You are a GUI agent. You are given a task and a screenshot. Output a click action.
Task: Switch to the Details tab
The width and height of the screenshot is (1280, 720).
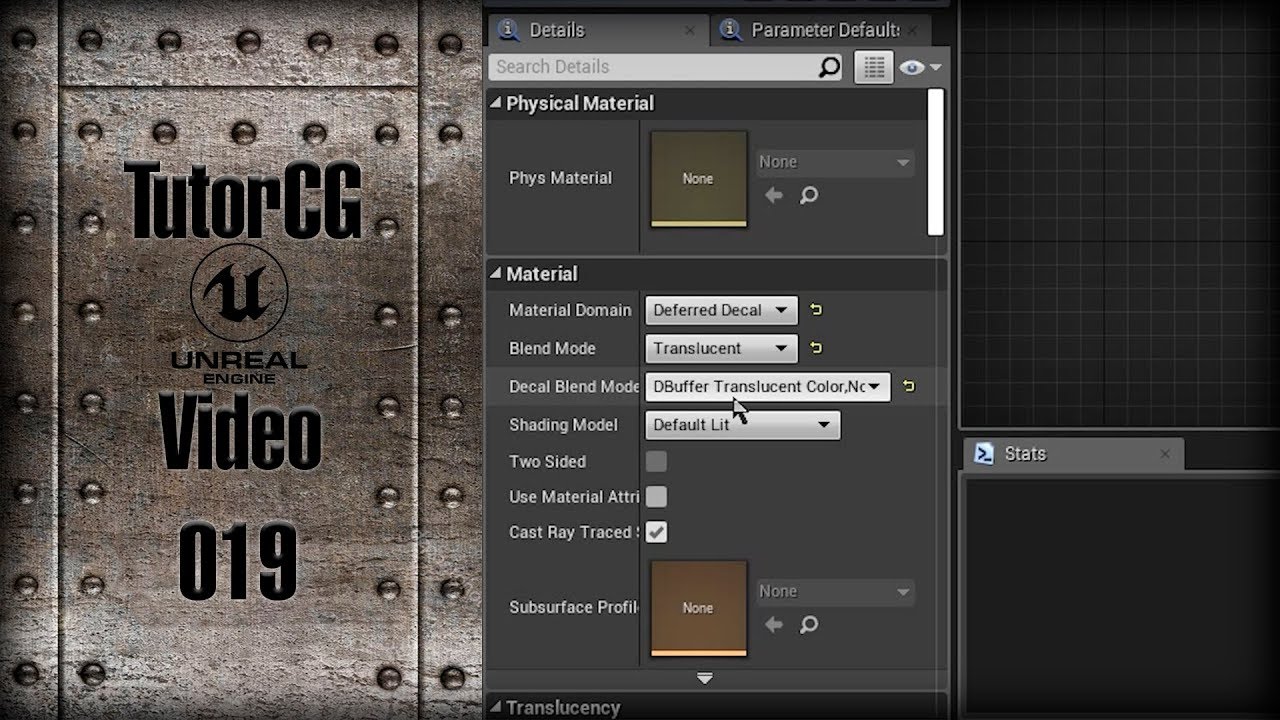point(599,30)
